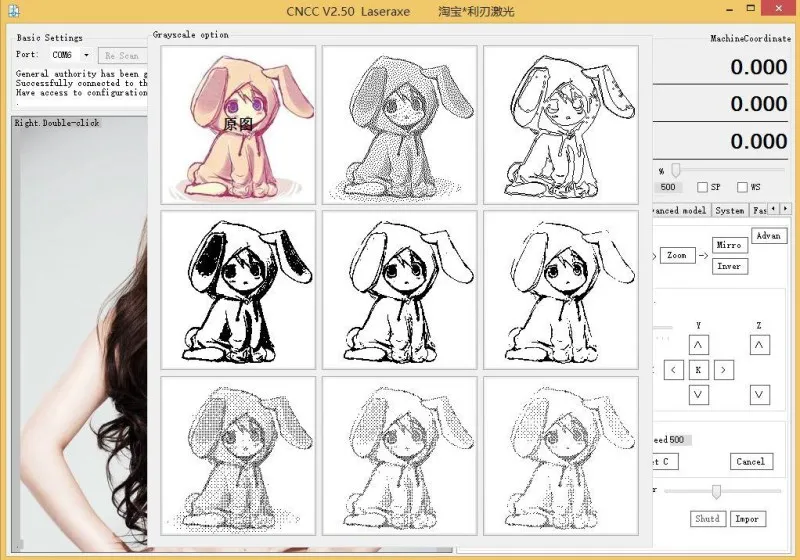Pick the middle-right light threshold bunny thumbnail
This screenshot has height=560, width=800.
(561, 290)
